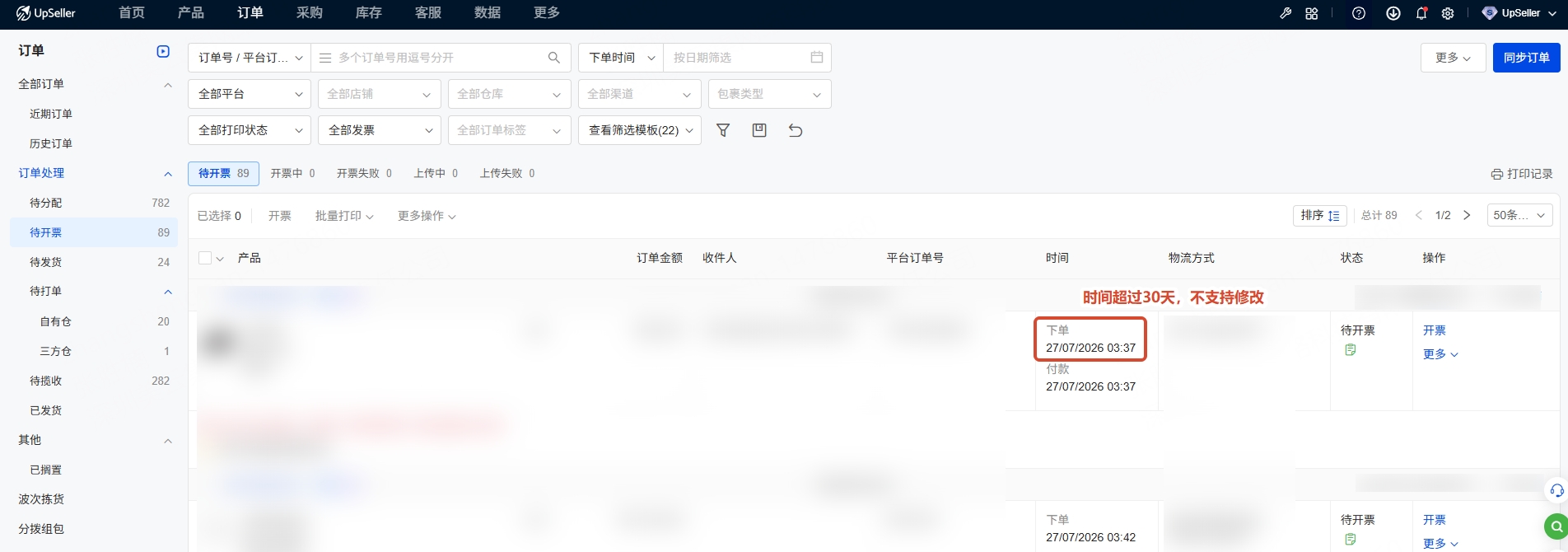Collapse the 其他 sidebar section
This screenshot has width=1568, height=552.
pyautogui.click(x=168, y=441)
